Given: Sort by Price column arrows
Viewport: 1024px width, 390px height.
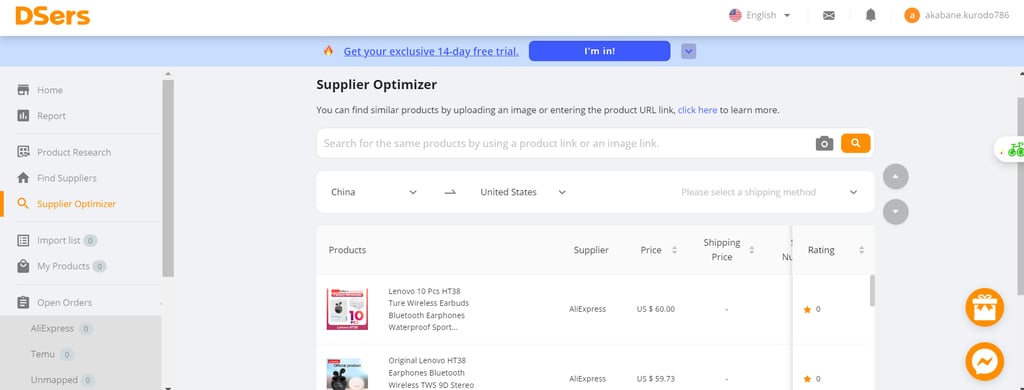Looking at the screenshot, I should 675,250.
